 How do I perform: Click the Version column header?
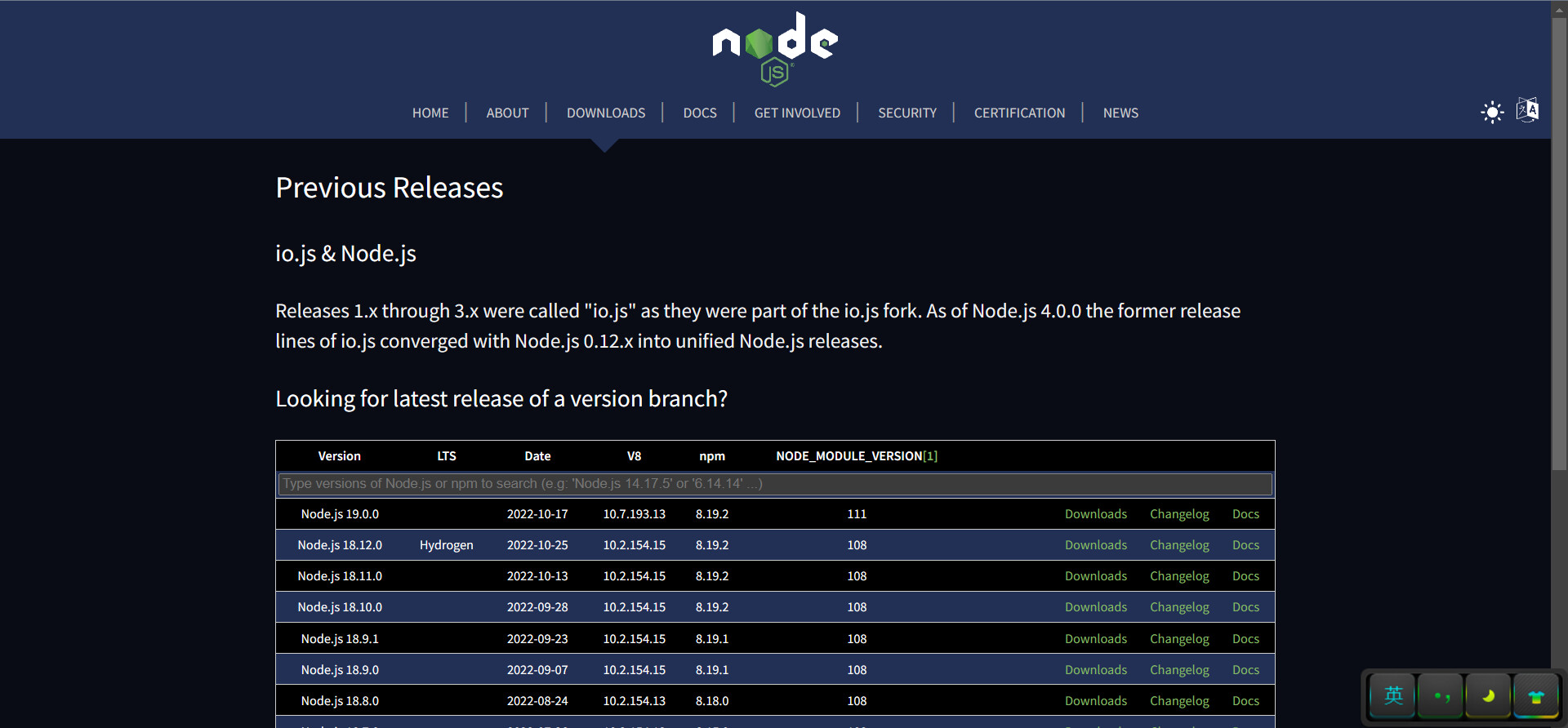point(339,456)
